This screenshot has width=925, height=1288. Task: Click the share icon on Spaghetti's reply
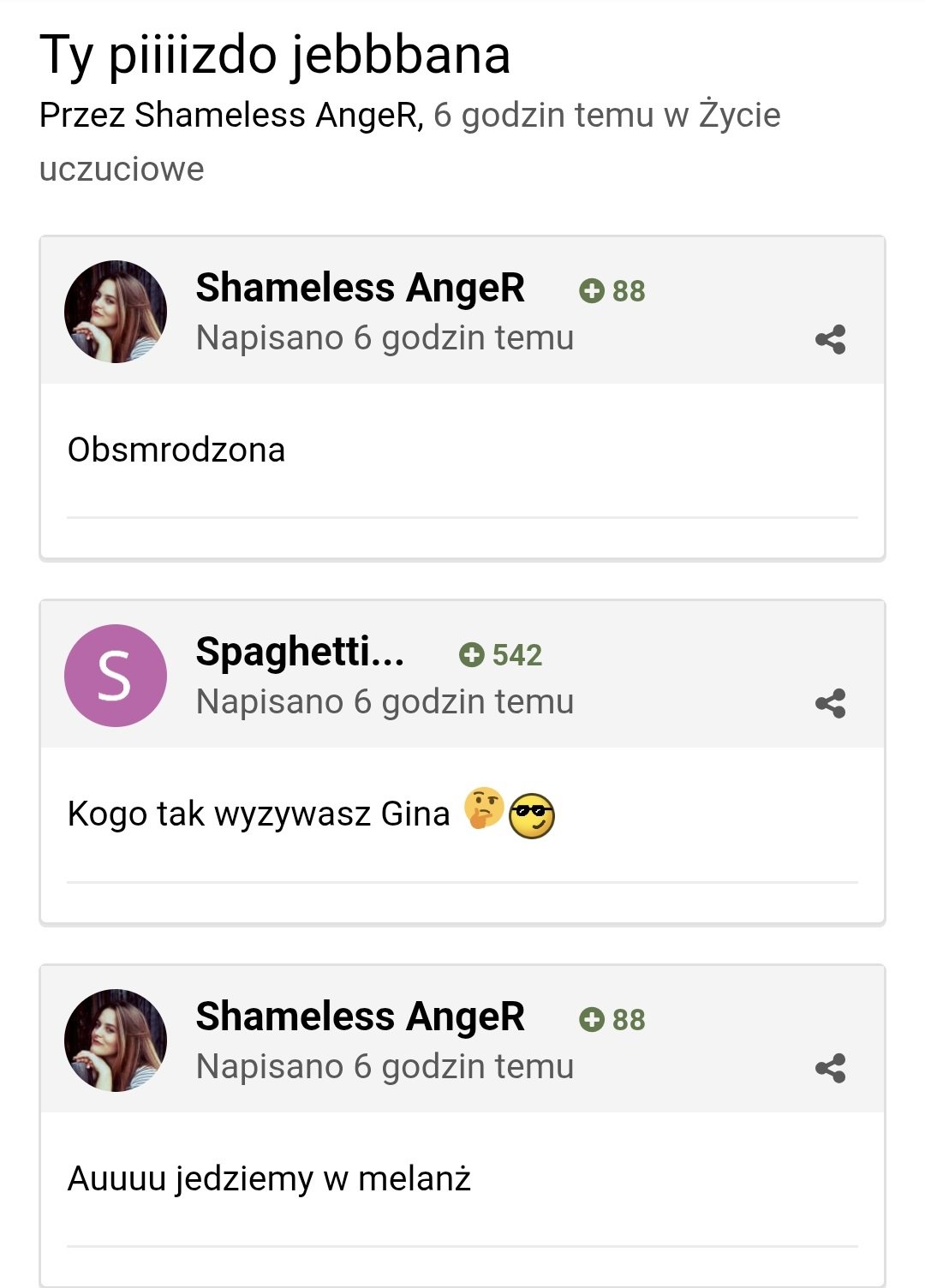click(830, 704)
